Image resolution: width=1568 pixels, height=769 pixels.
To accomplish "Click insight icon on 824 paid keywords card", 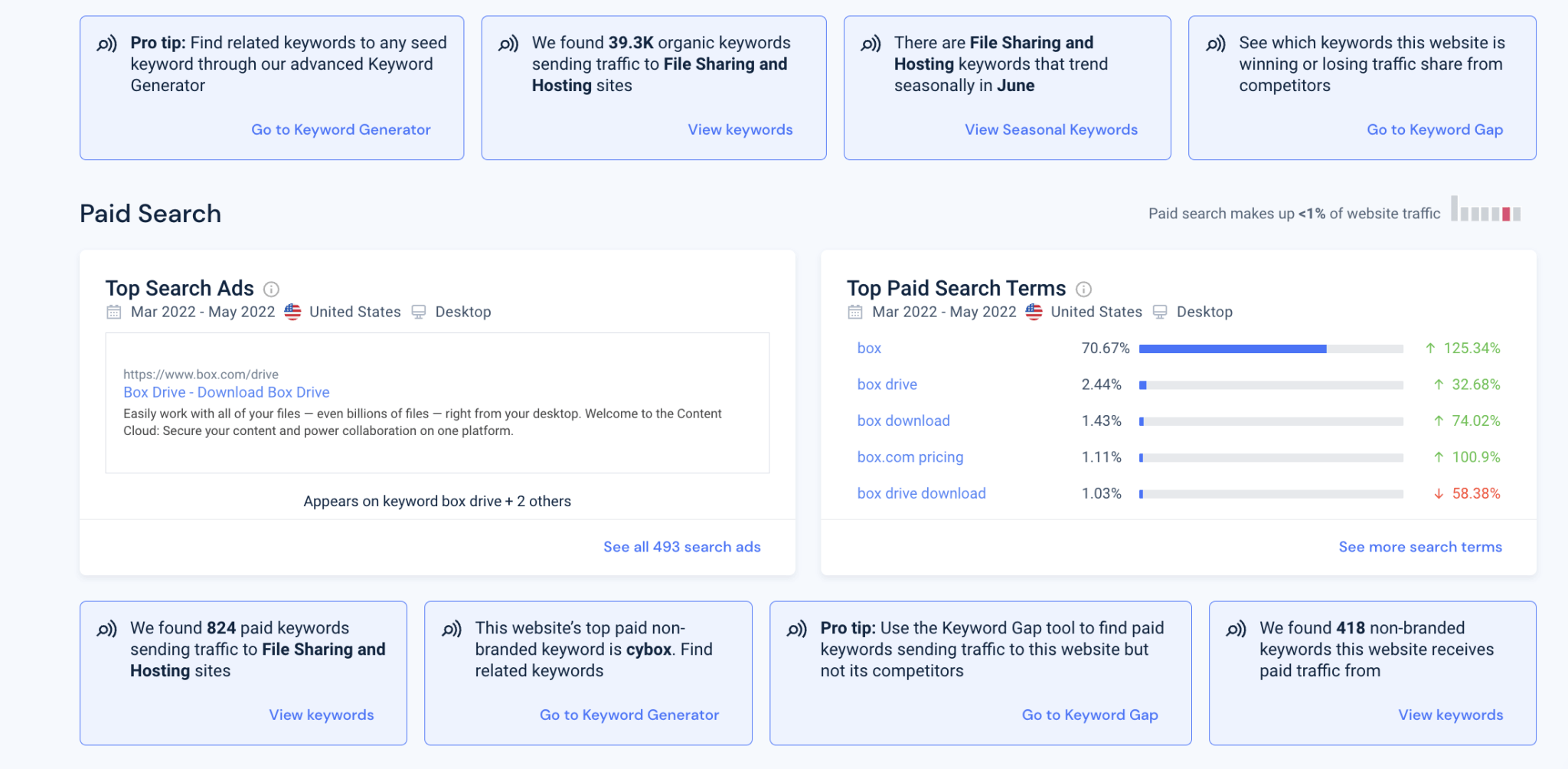I will (x=107, y=629).
